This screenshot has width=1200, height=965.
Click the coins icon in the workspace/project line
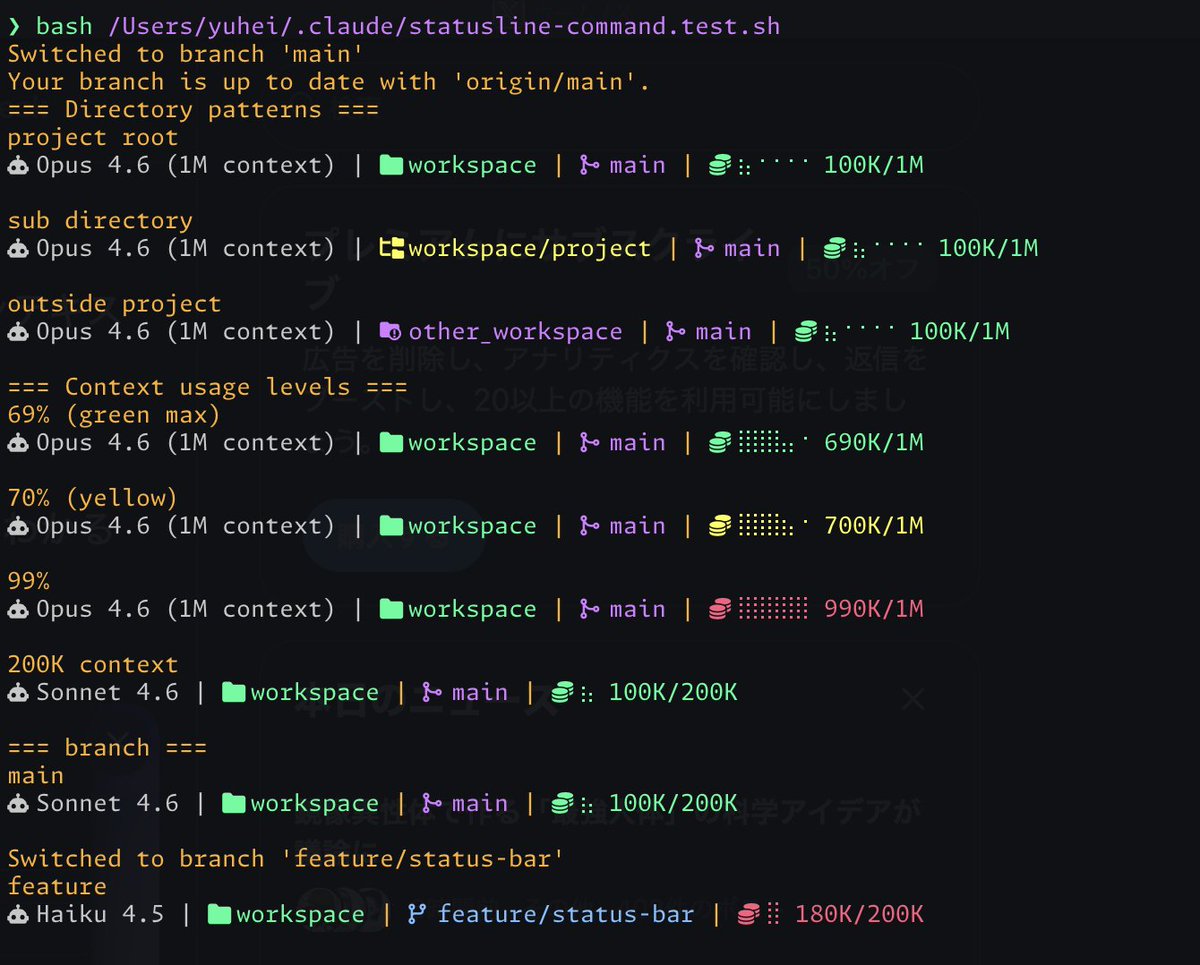coord(834,249)
